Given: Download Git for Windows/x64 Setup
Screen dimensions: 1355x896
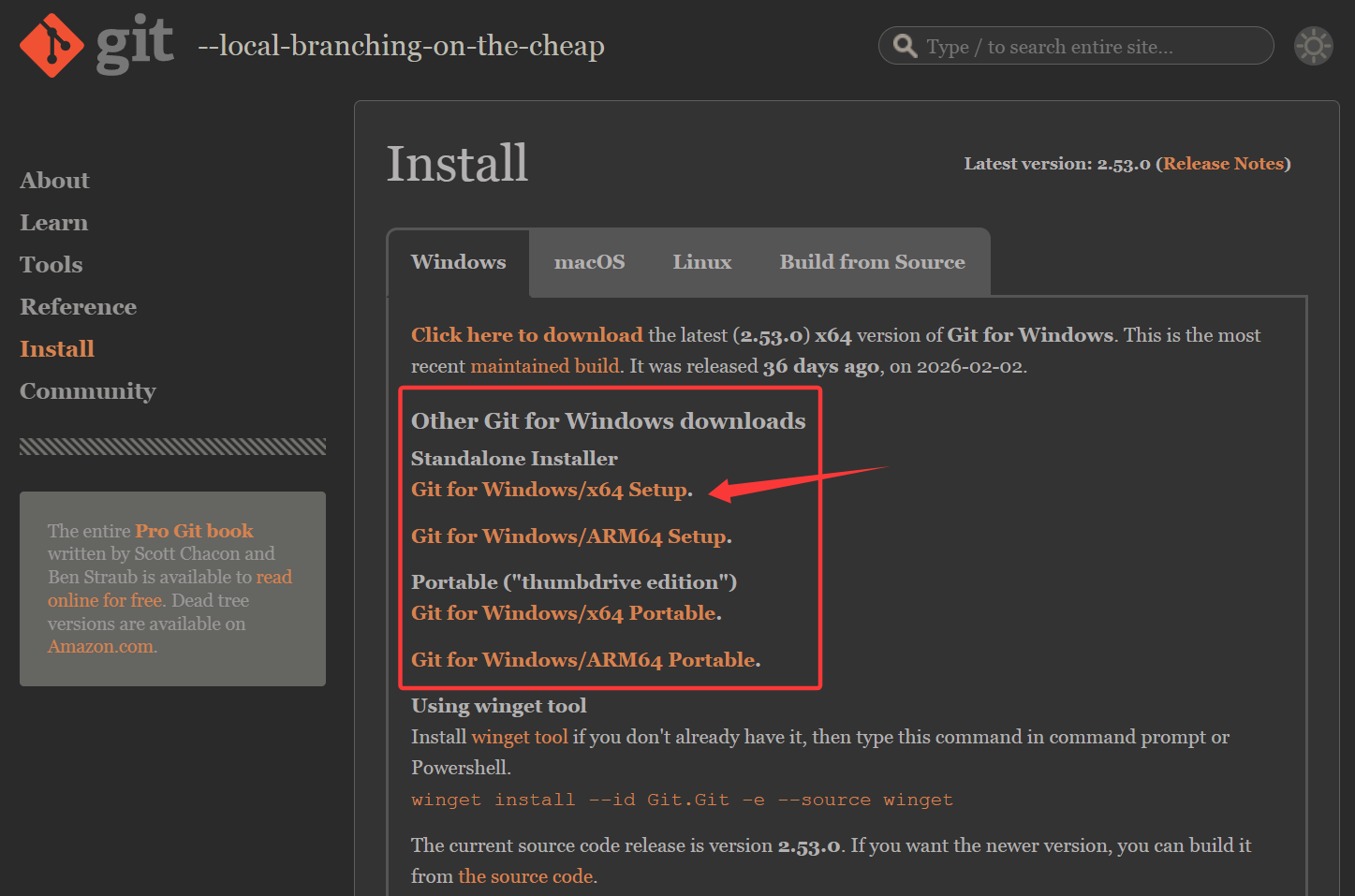Looking at the screenshot, I should click(550, 490).
